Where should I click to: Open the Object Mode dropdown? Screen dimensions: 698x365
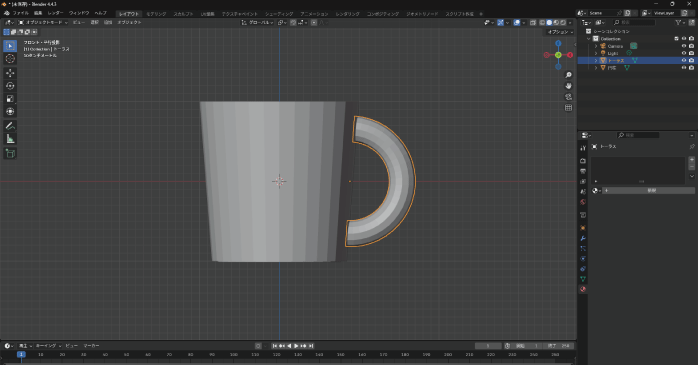point(43,22)
